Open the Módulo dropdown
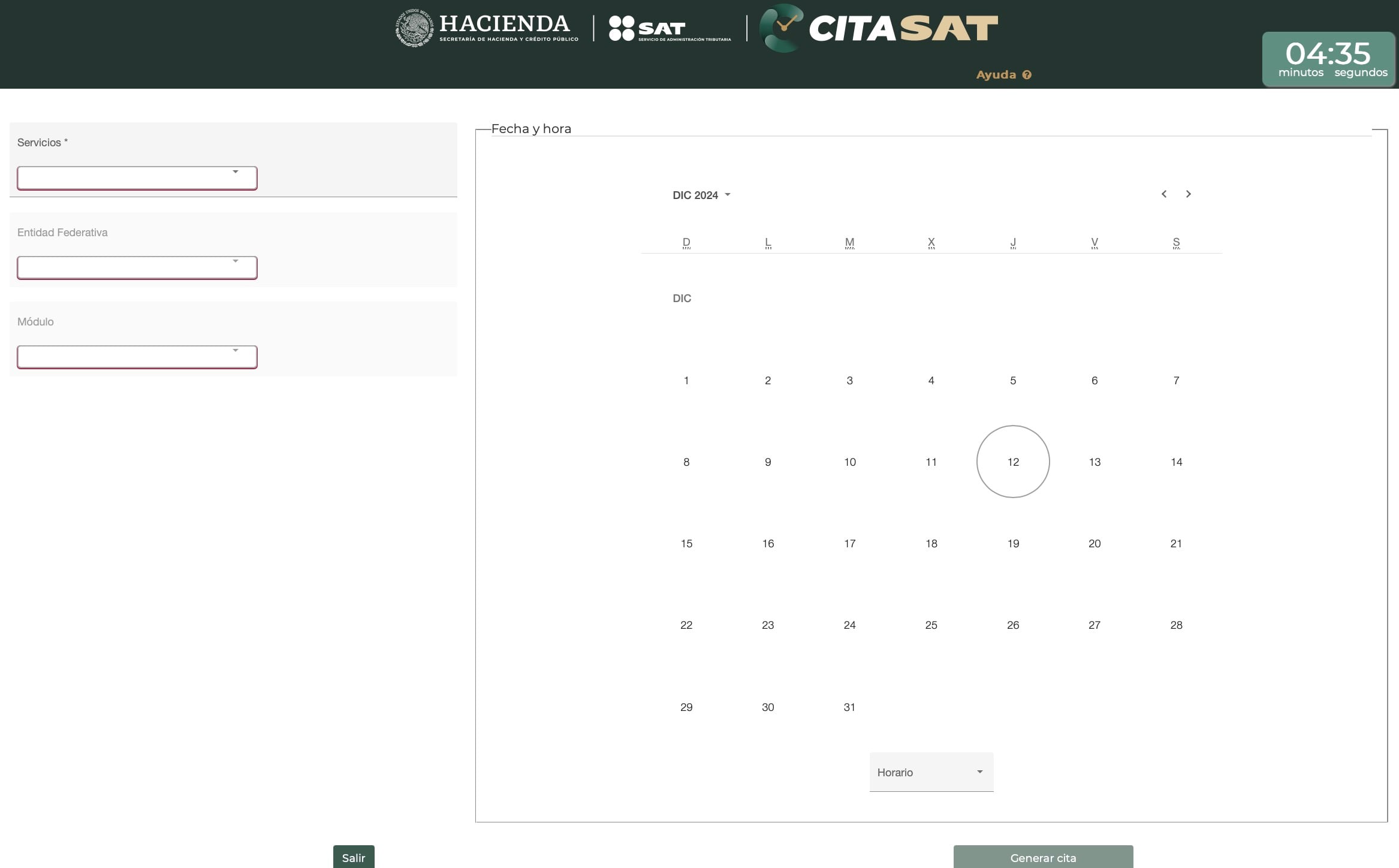 click(137, 357)
